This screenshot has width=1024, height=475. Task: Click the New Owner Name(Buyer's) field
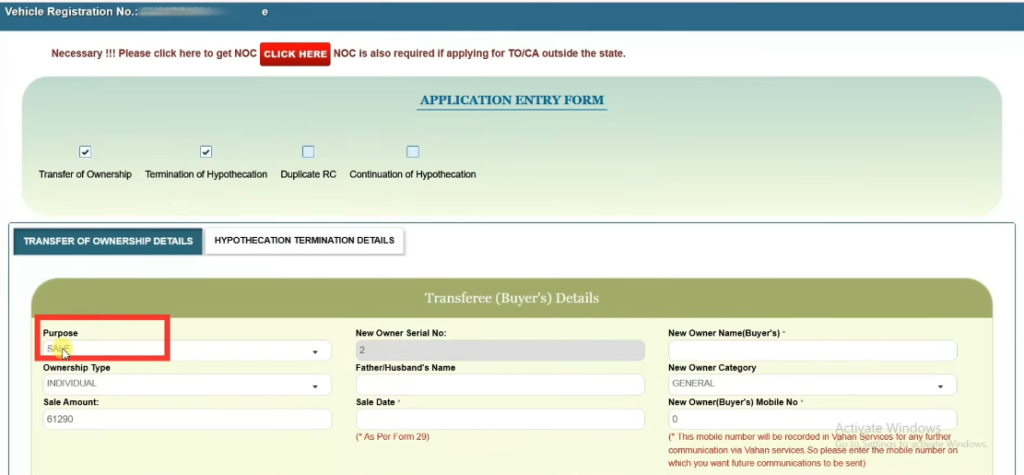[x=811, y=351]
